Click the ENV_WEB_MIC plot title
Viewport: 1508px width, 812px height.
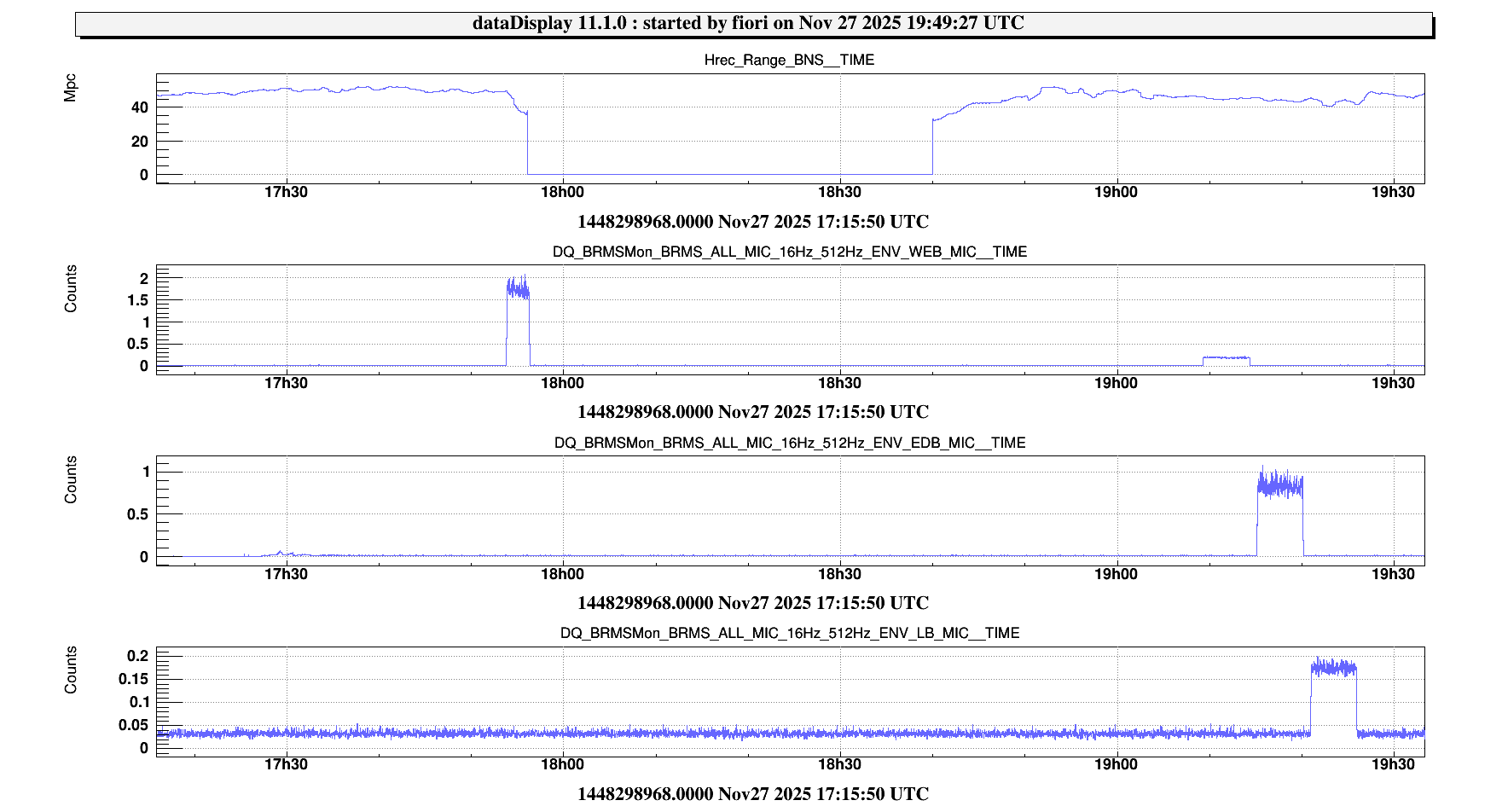tap(789, 252)
